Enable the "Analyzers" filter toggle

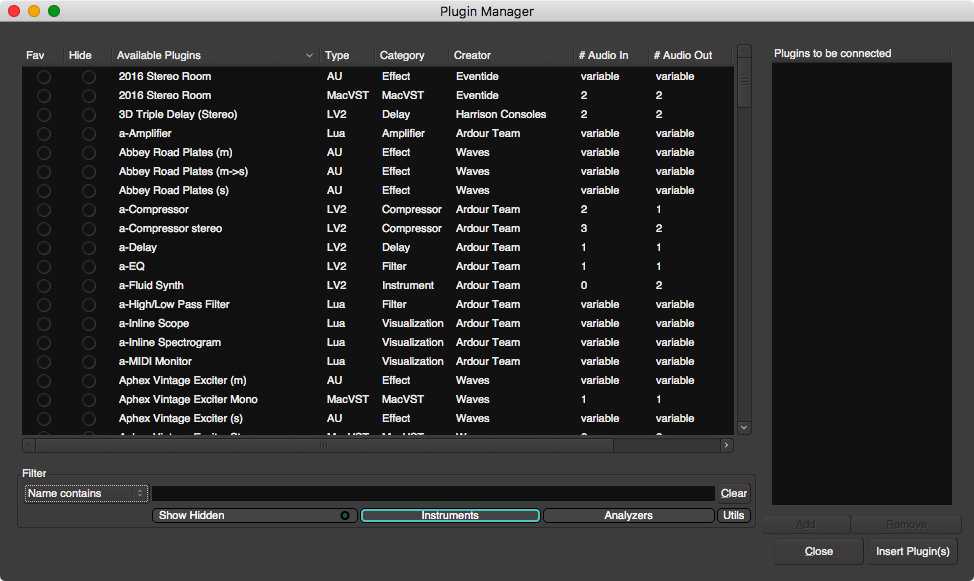click(x=629, y=515)
